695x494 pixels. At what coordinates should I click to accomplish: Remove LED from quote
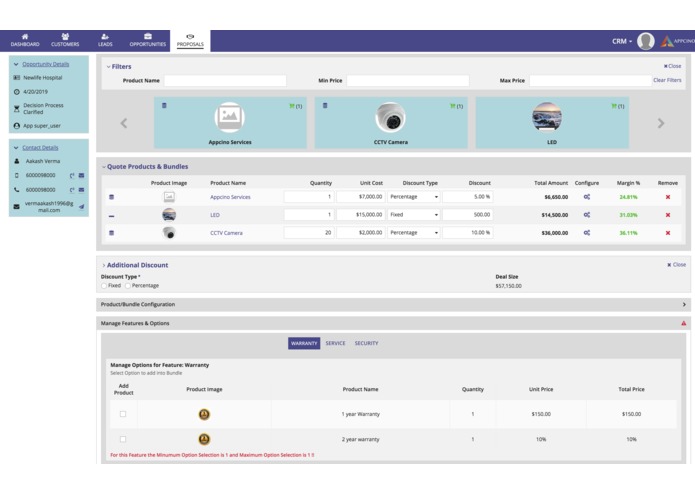click(668, 215)
